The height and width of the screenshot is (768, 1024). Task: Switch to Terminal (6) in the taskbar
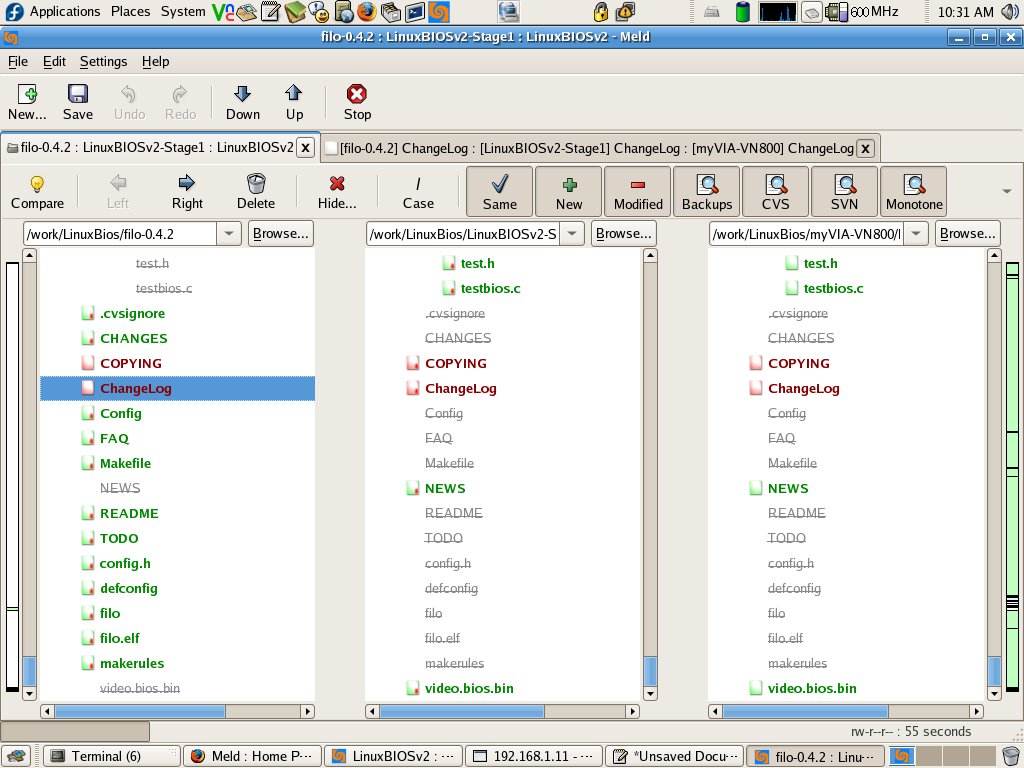112,756
